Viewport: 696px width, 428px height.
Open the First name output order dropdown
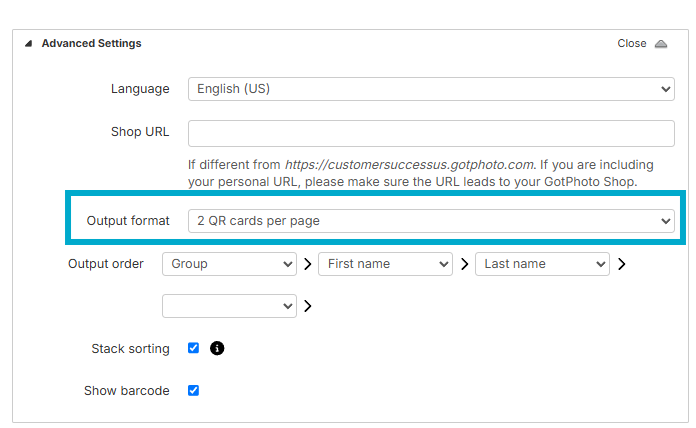pos(385,264)
